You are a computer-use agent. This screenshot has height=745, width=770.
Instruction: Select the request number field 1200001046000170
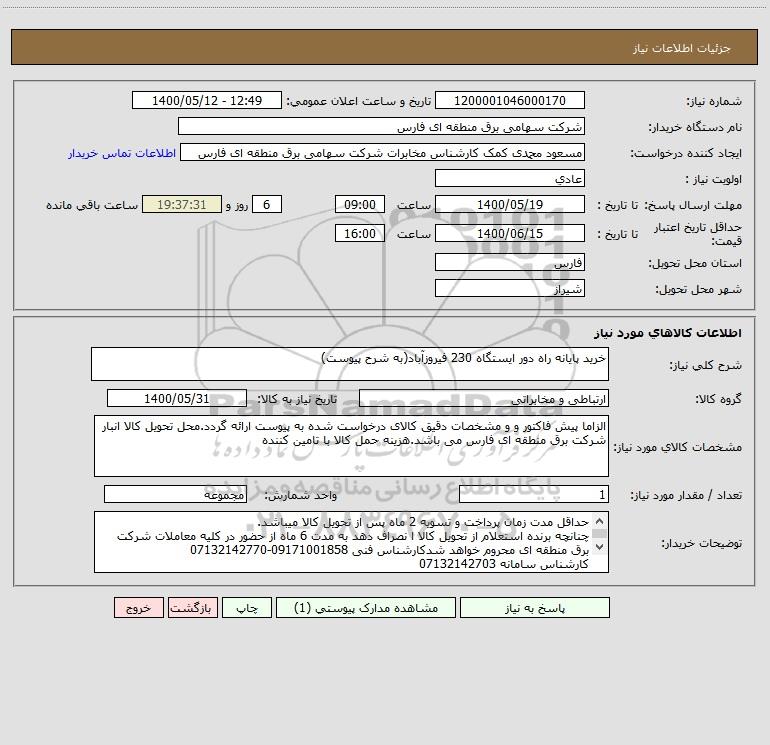510,100
